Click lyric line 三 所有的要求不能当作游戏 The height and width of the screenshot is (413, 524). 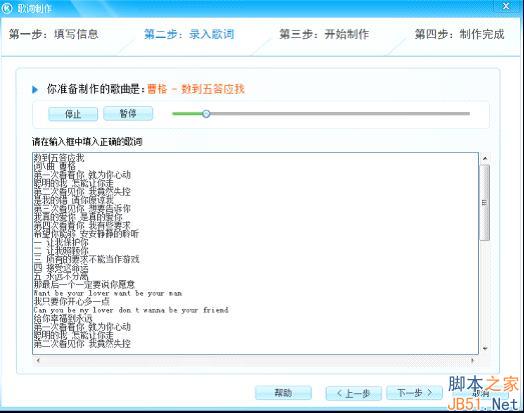coord(86,259)
